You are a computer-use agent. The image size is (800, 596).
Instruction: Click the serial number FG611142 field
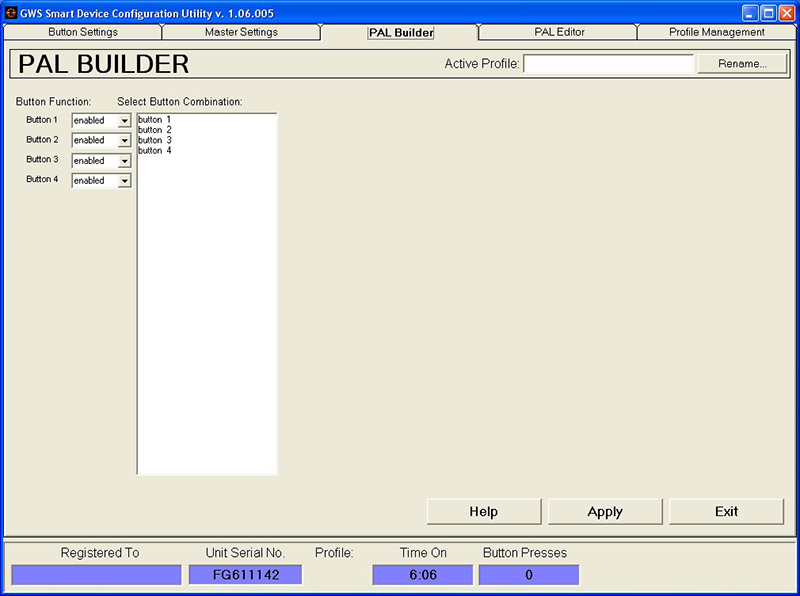[245, 575]
